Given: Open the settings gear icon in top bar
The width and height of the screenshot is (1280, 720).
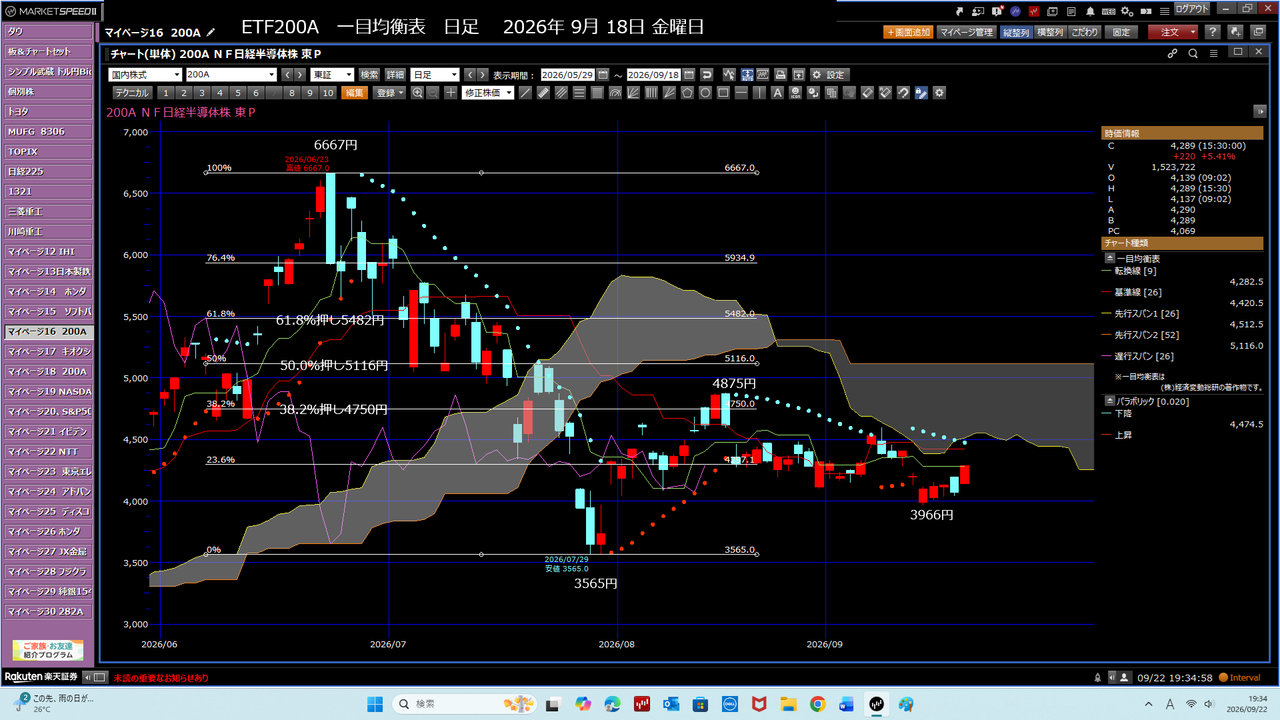Looking at the screenshot, I should tap(1127, 12).
